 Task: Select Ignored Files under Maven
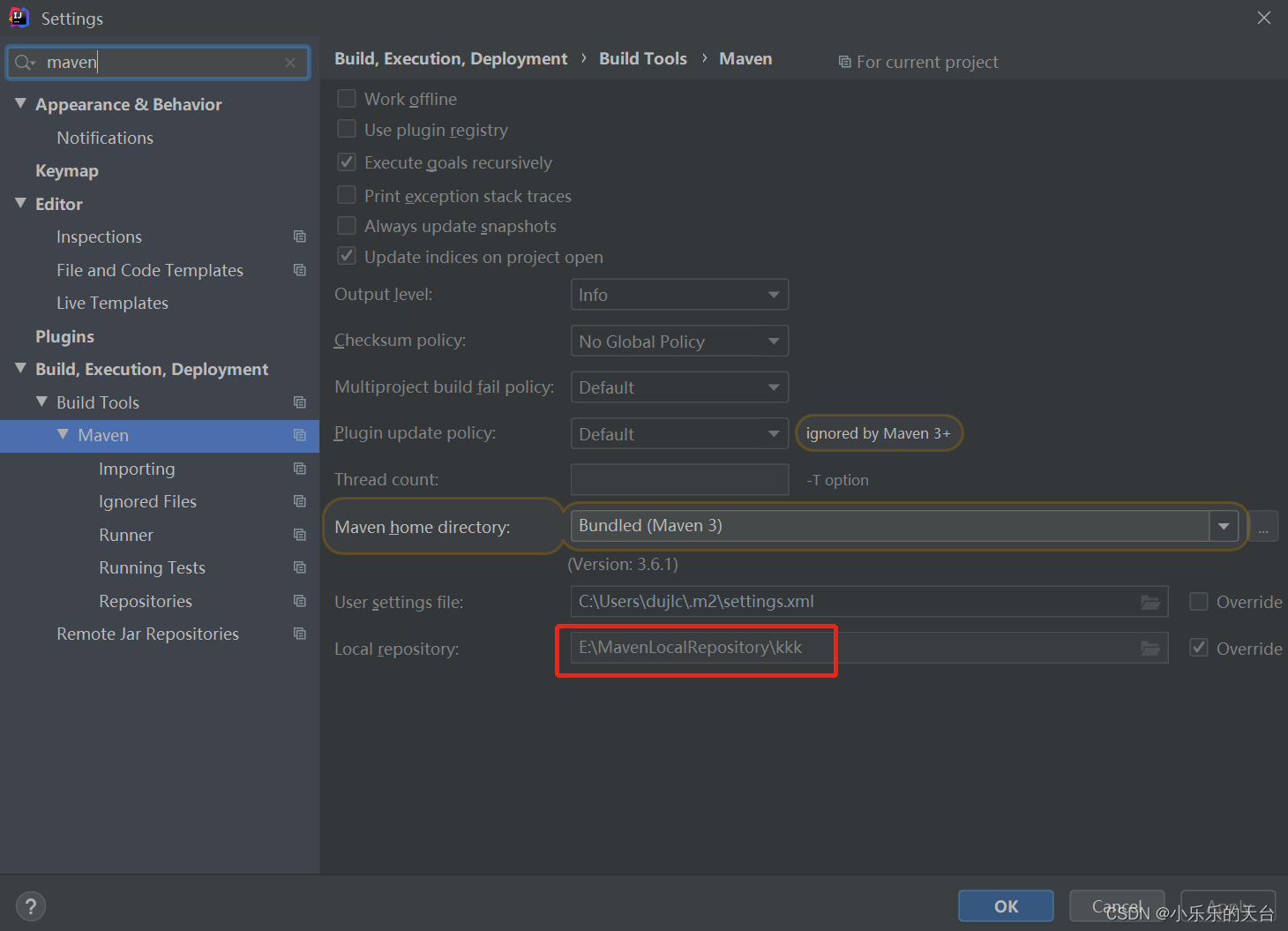click(147, 502)
